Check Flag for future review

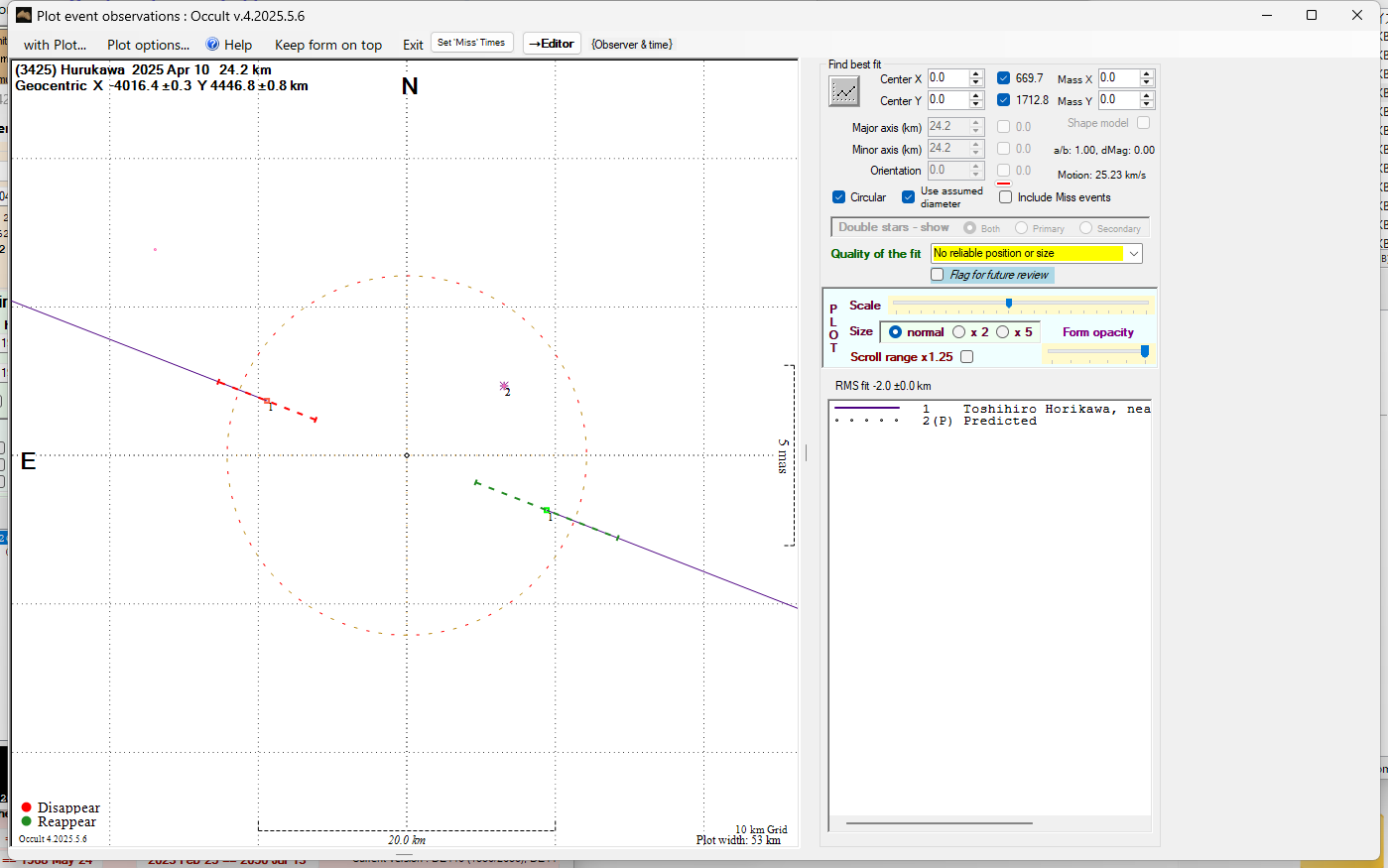click(x=938, y=275)
